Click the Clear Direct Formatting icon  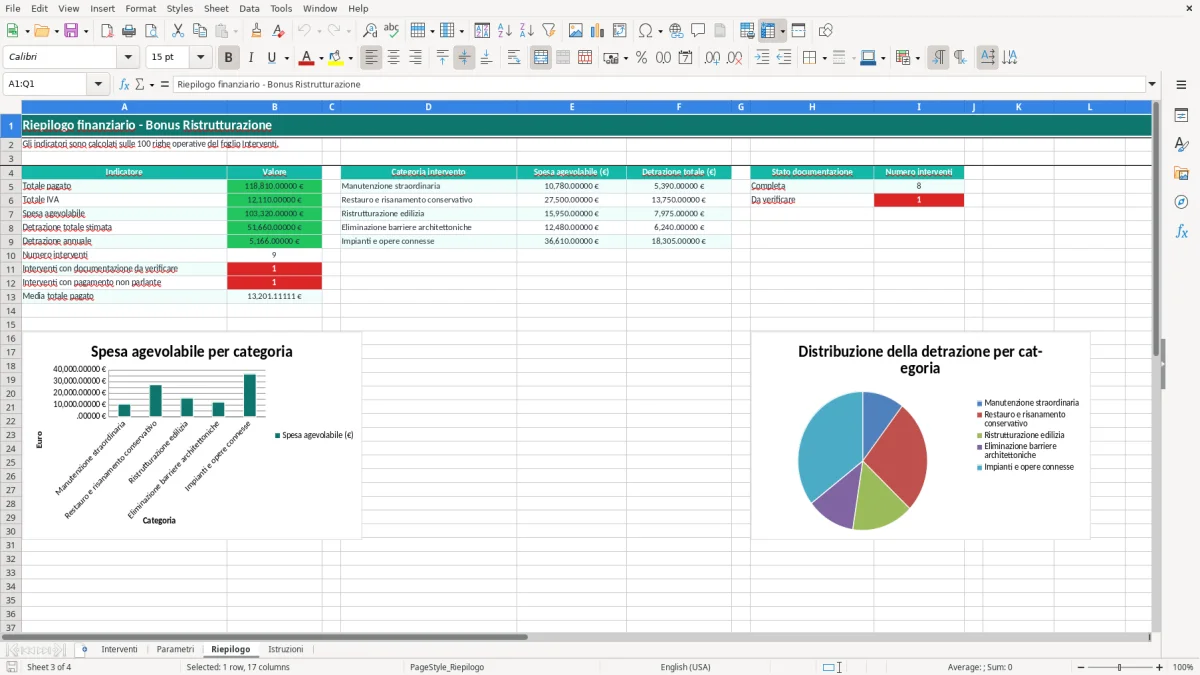(x=278, y=31)
